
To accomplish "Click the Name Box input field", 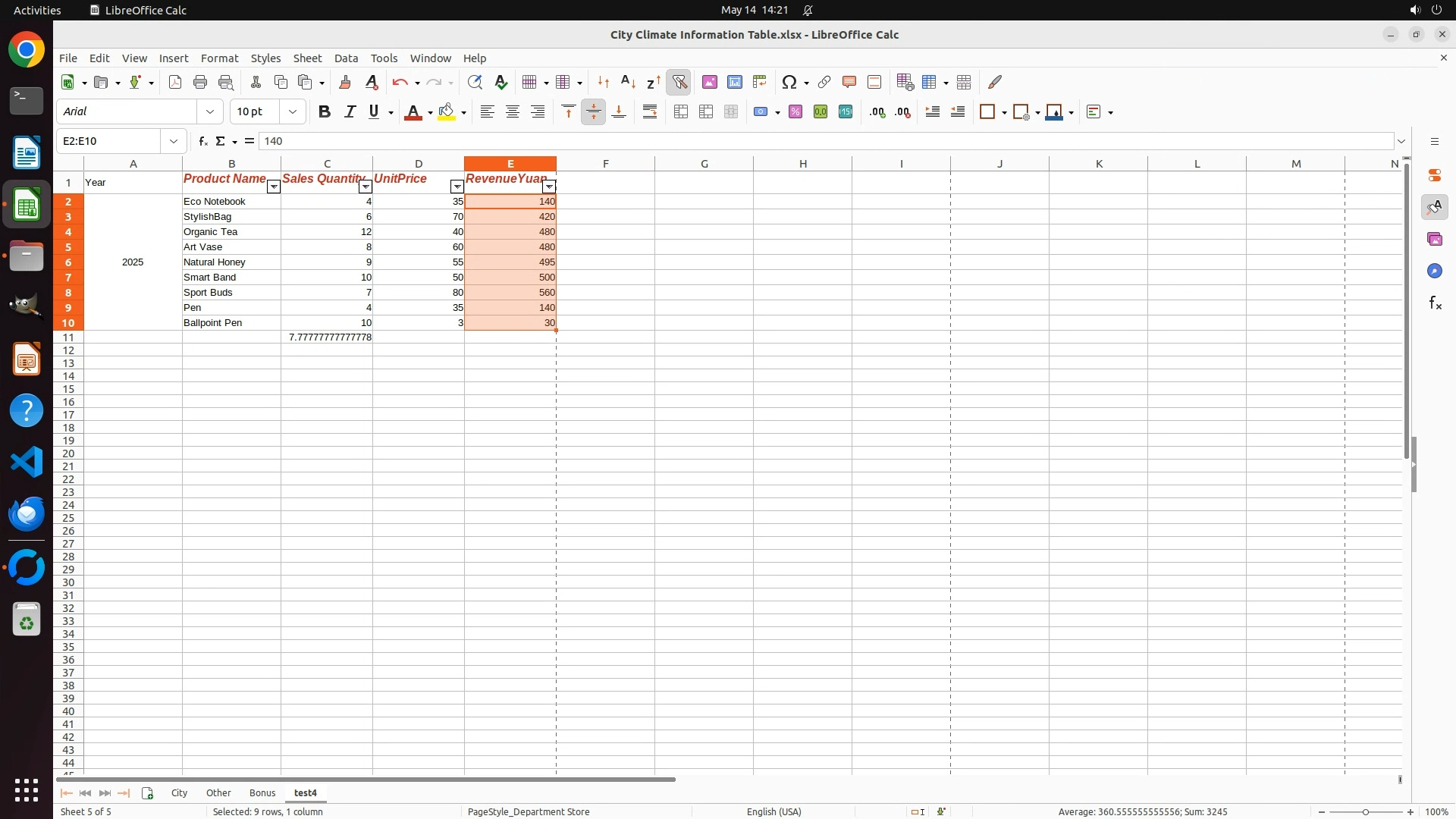I will click(110, 141).
